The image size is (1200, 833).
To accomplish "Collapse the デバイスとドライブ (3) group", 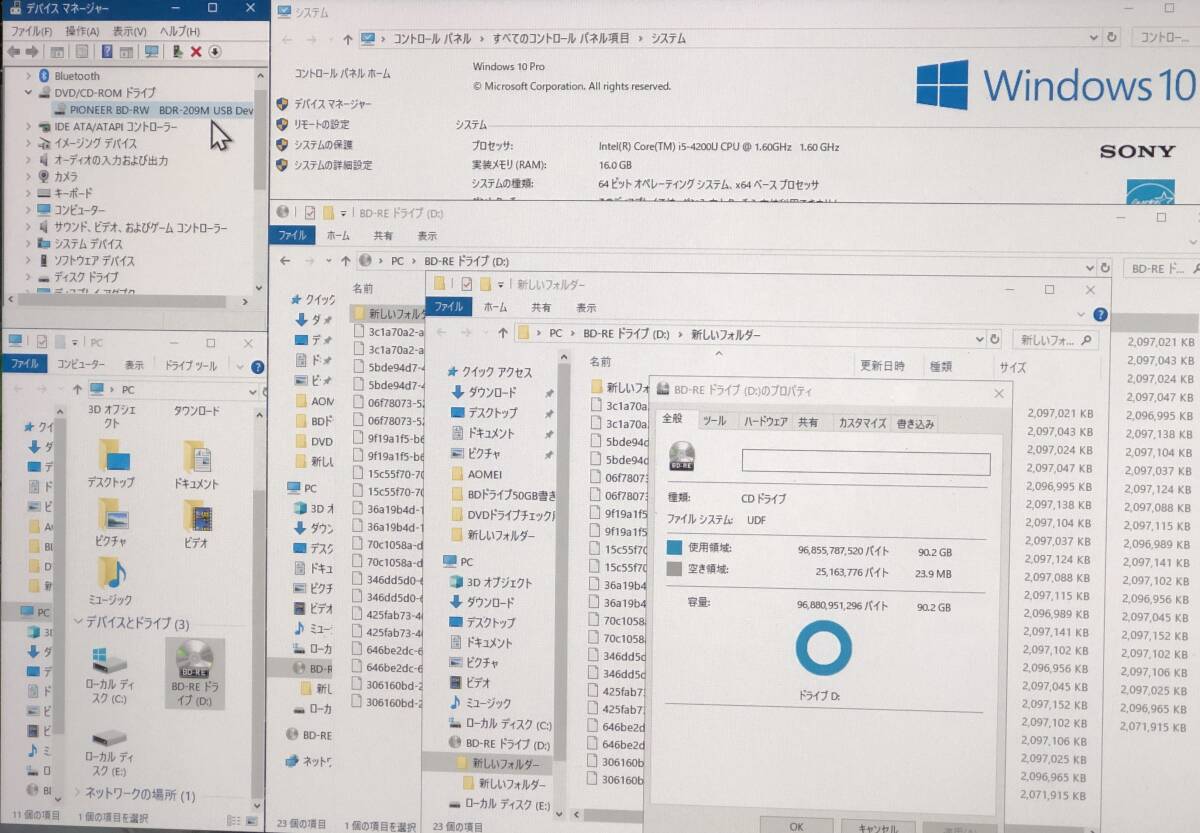I will 79,623.
